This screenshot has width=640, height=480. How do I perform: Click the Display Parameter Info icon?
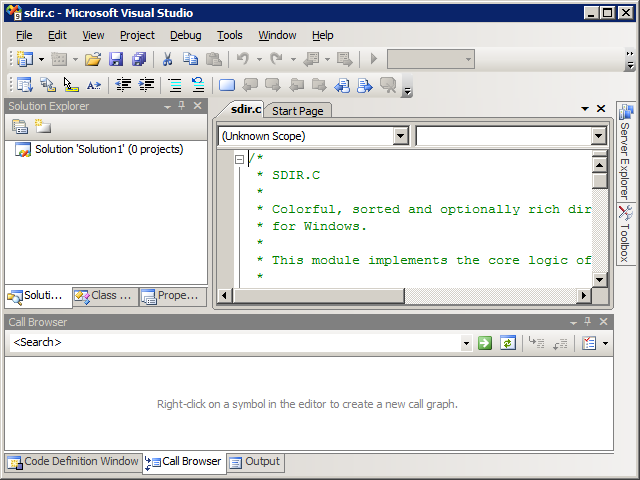coord(48,85)
